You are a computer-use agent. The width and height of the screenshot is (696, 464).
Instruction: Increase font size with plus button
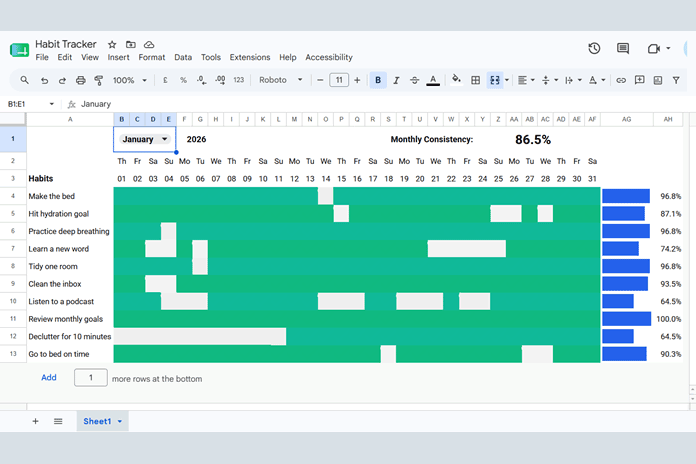pos(357,80)
